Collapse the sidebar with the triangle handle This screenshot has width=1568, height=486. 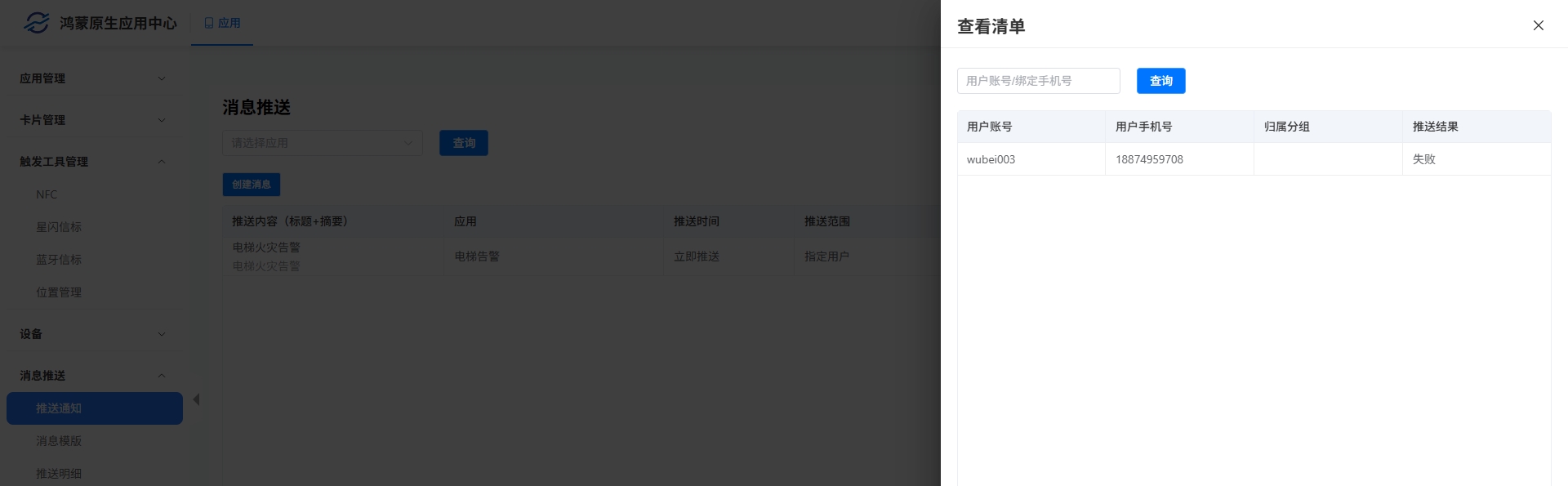[x=196, y=399]
